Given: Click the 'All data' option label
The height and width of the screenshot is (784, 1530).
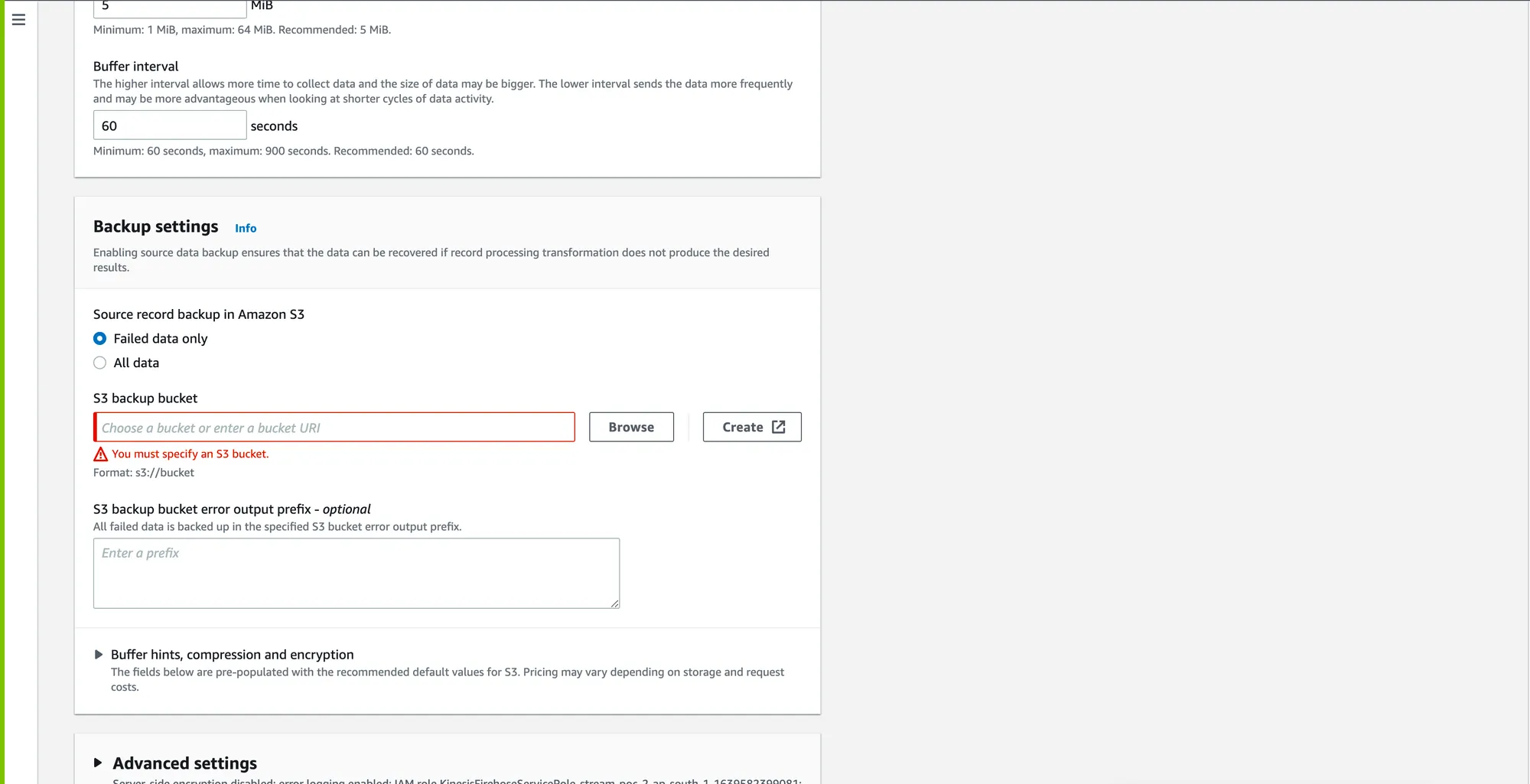Looking at the screenshot, I should click(136, 363).
